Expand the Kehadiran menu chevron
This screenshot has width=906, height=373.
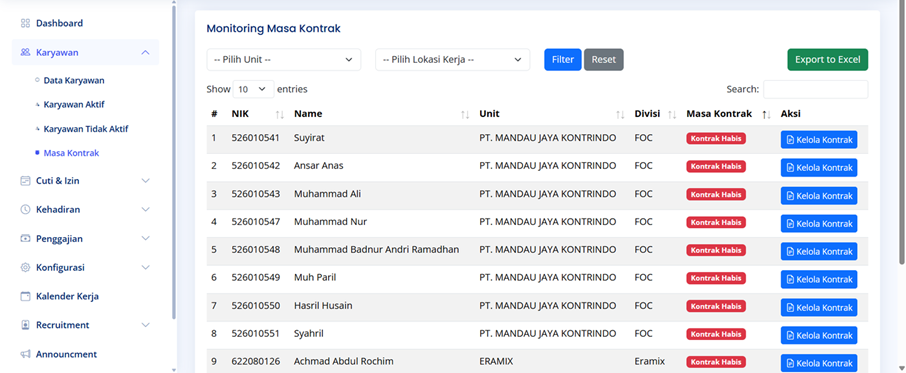click(146, 210)
